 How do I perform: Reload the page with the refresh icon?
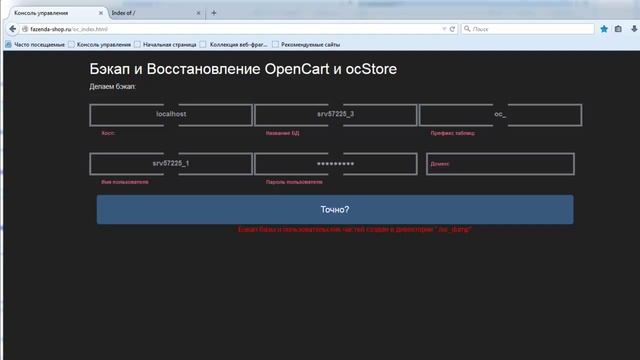(x=452, y=29)
